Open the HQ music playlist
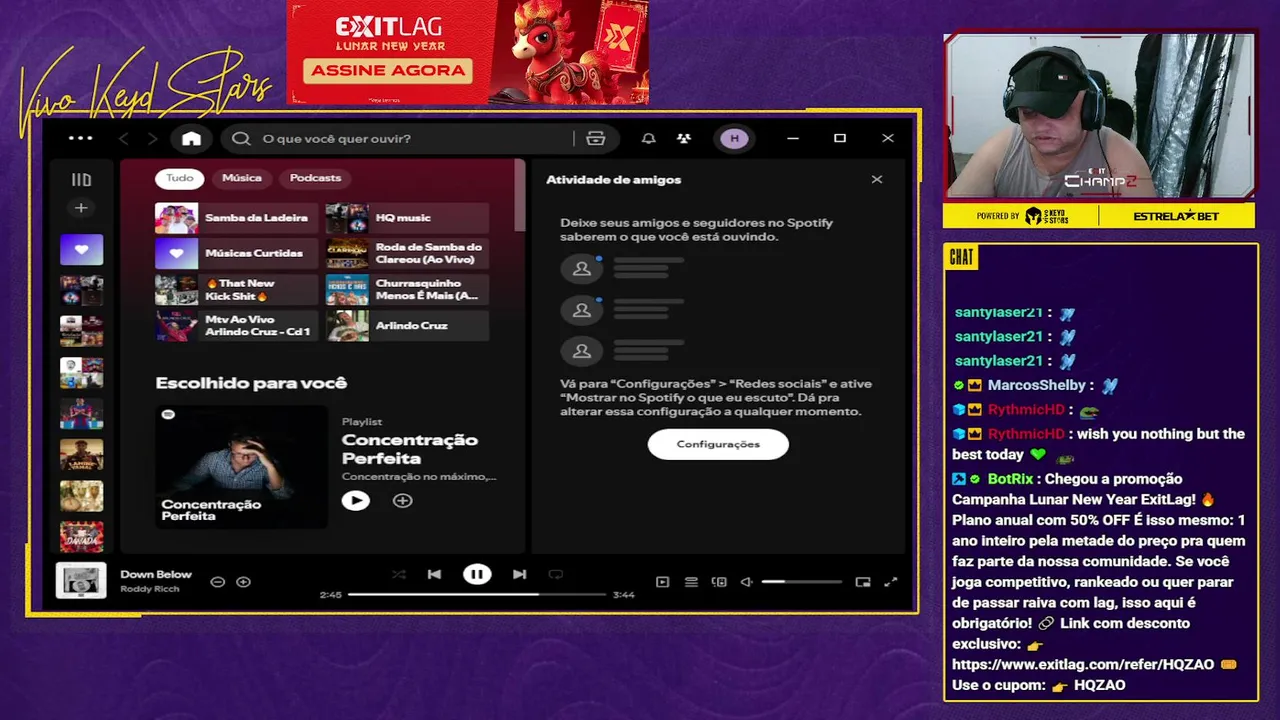This screenshot has height=720, width=1280. tap(407, 218)
